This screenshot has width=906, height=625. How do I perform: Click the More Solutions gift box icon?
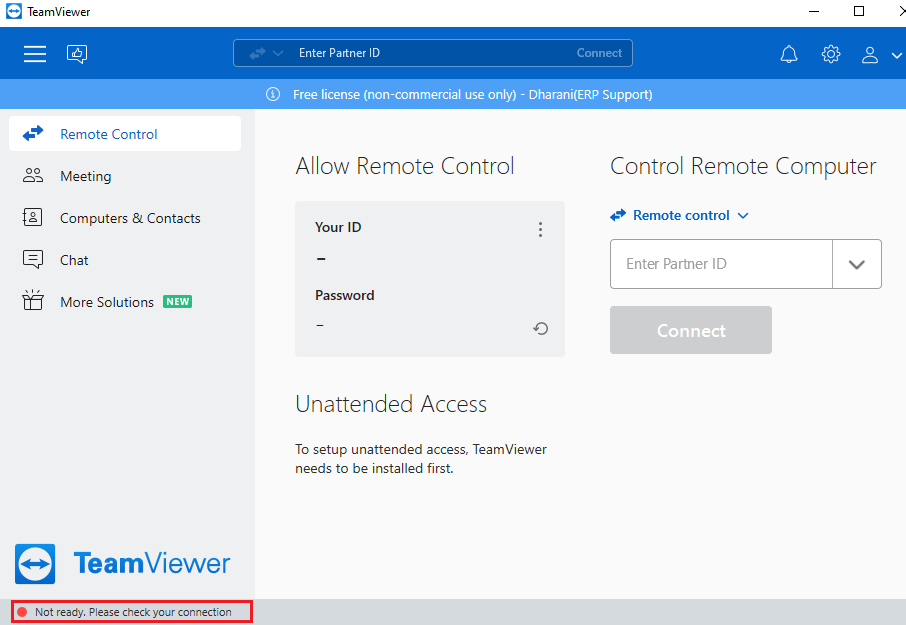(33, 300)
